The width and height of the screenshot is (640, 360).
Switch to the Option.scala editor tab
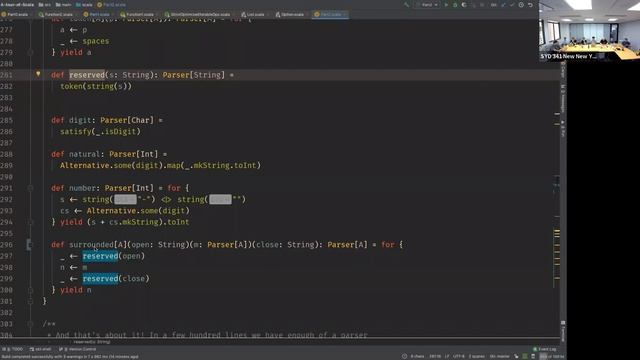click(290, 14)
